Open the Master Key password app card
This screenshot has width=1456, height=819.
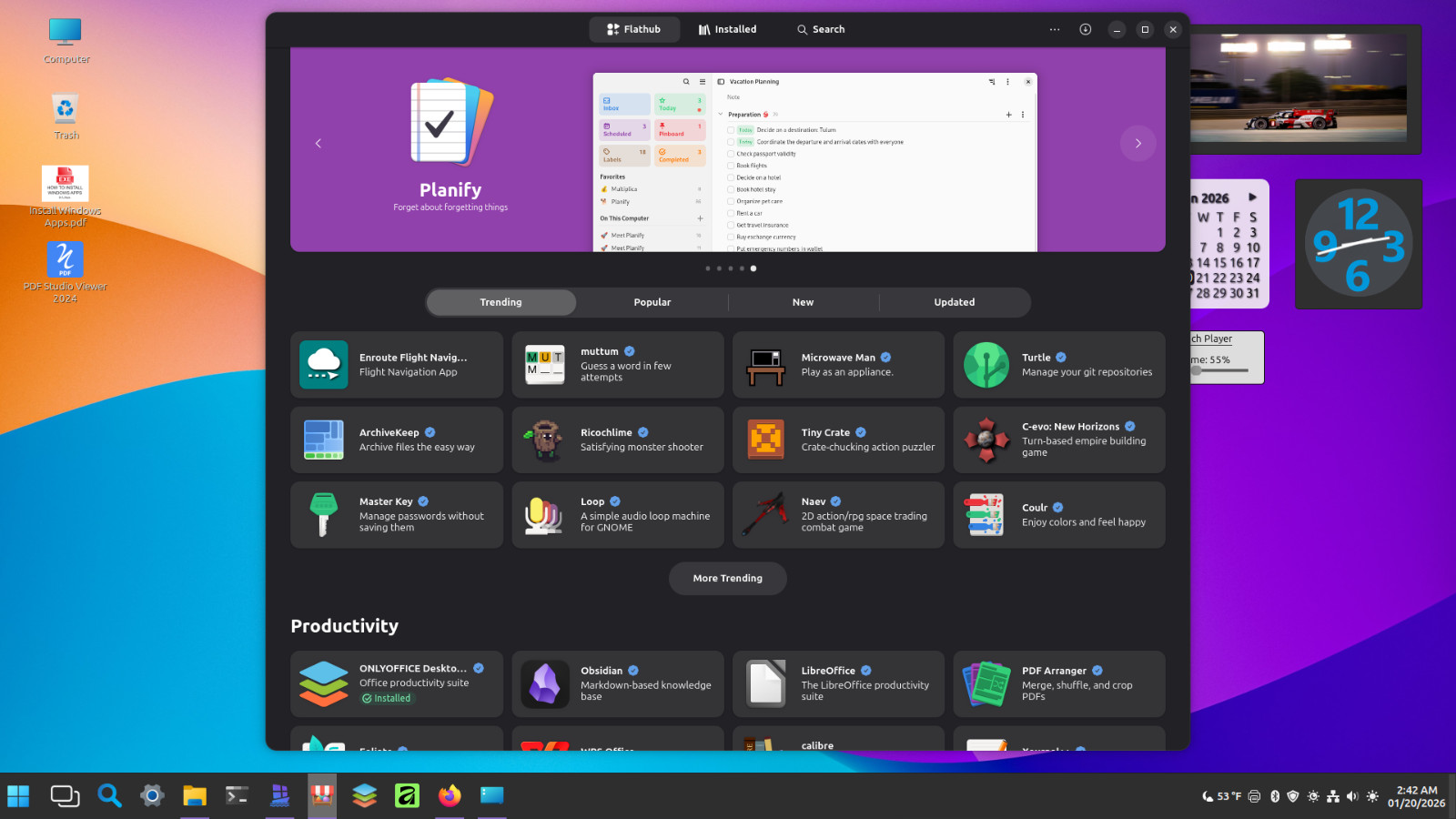396,515
